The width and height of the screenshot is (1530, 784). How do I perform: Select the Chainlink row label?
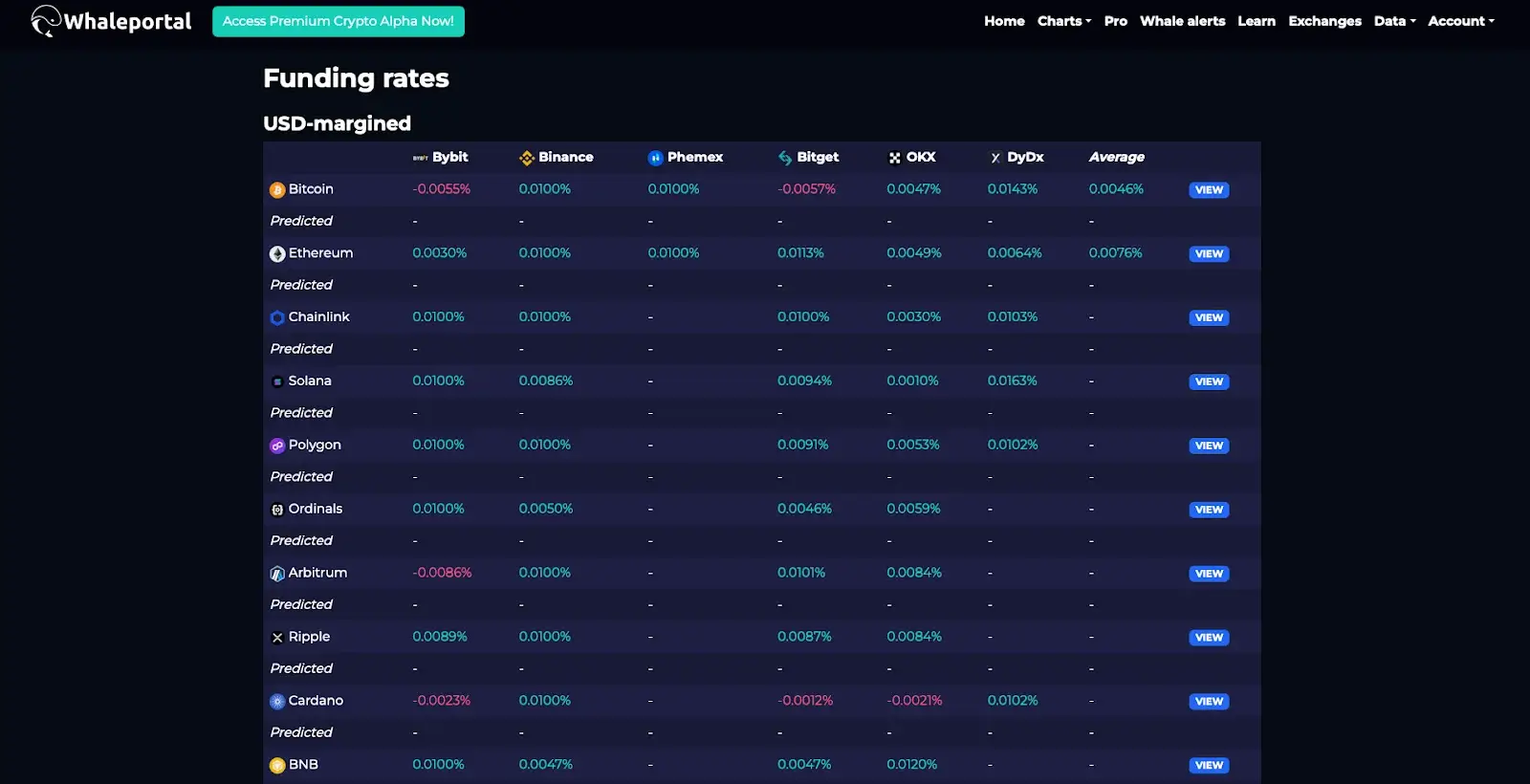coord(319,317)
